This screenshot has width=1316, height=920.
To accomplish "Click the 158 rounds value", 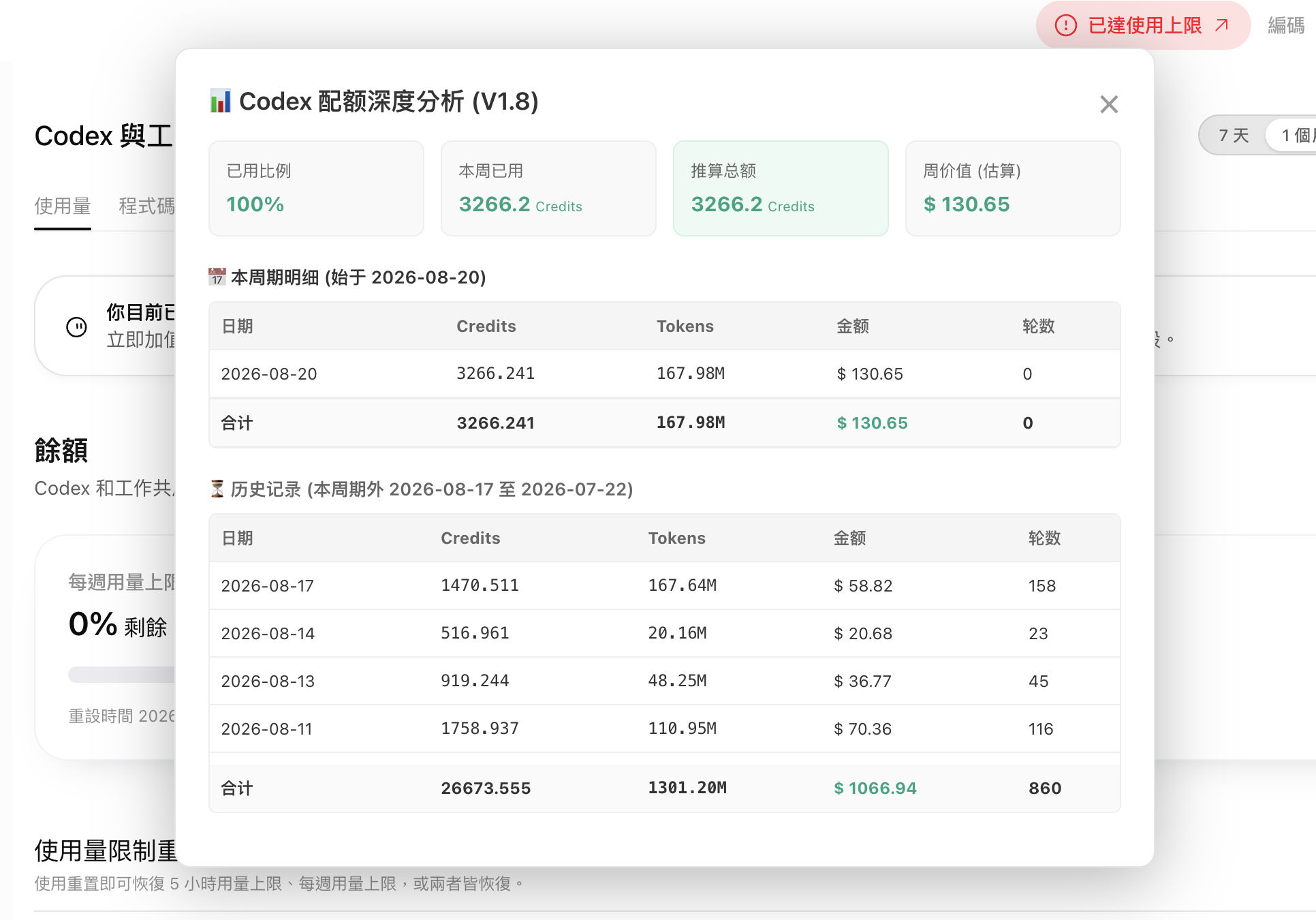I will click(x=1042, y=585).
